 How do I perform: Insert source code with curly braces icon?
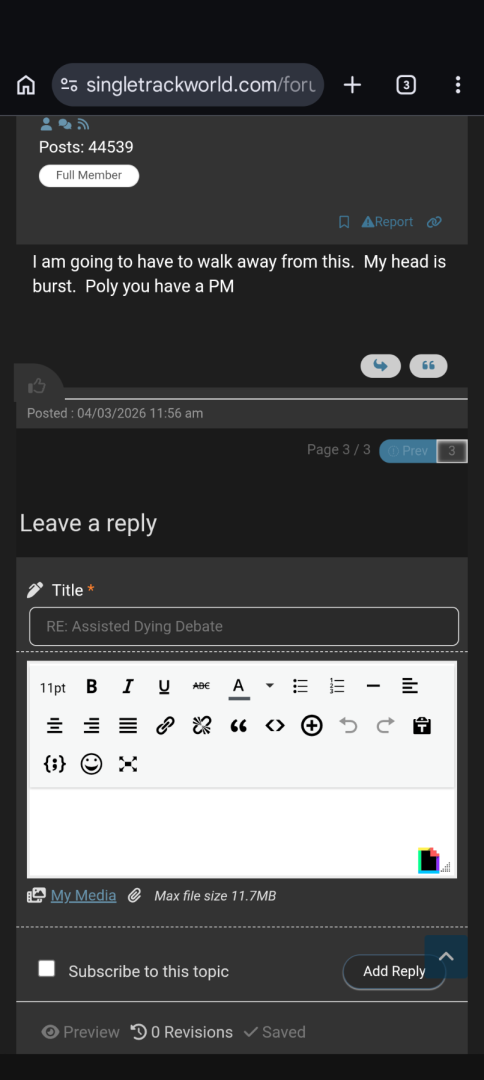click(54, 764)
